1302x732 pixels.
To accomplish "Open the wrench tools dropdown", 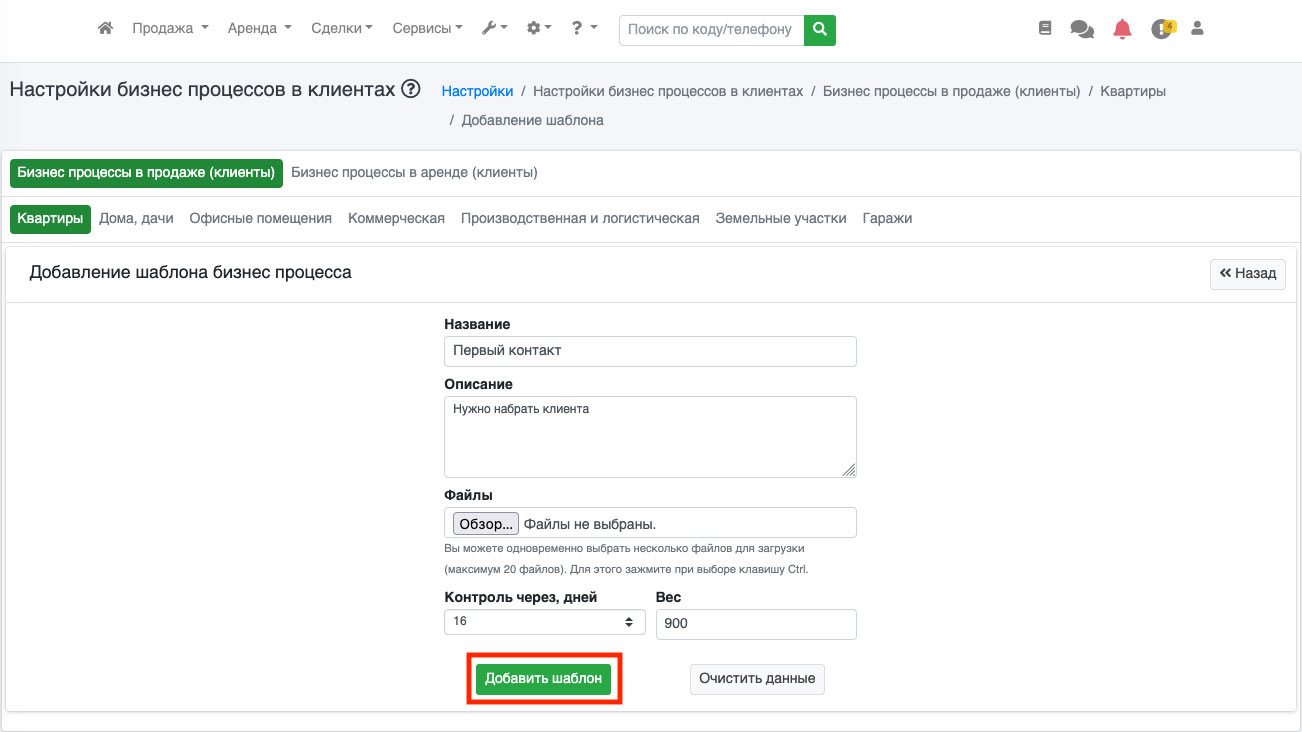I will (495, 29).
